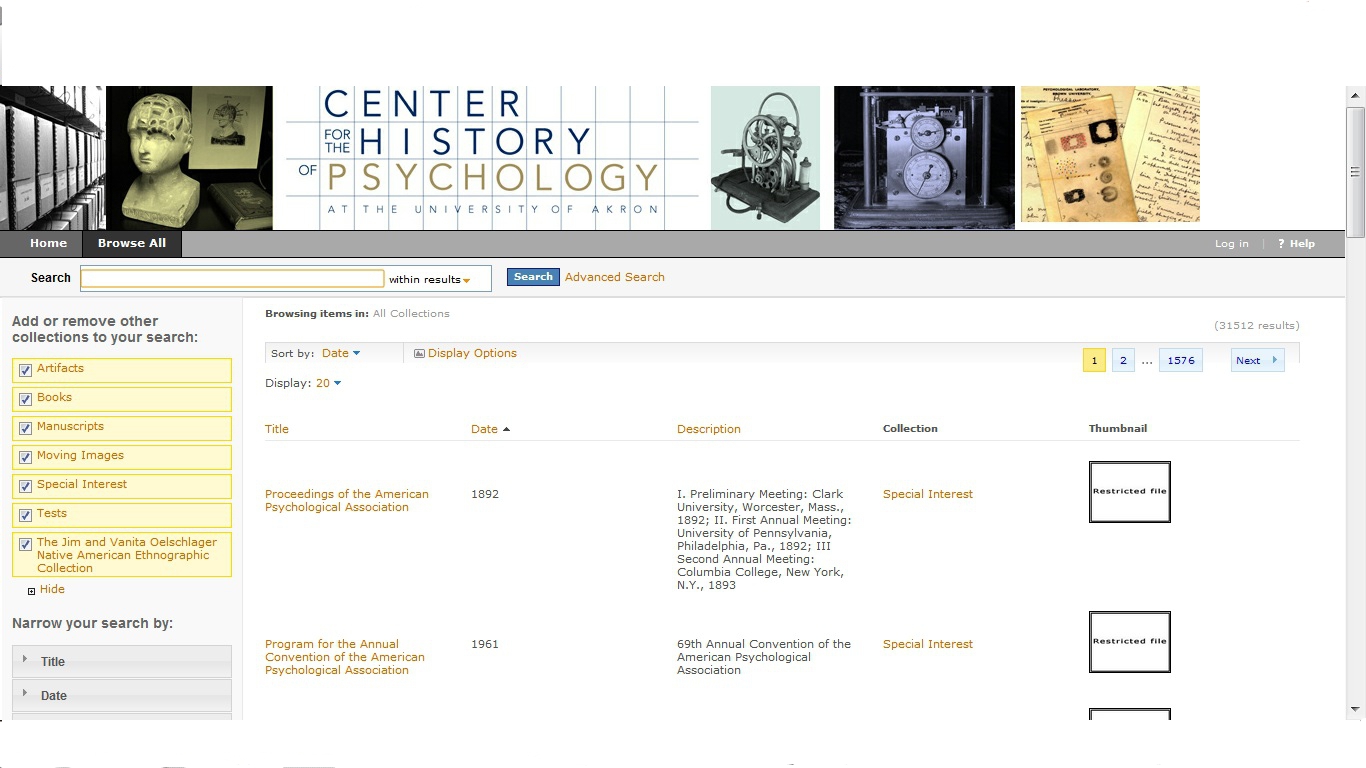Toggle the Tests collection checkbox
The height and width of the screenshot is (768, 1366).
tap(26, 515)
